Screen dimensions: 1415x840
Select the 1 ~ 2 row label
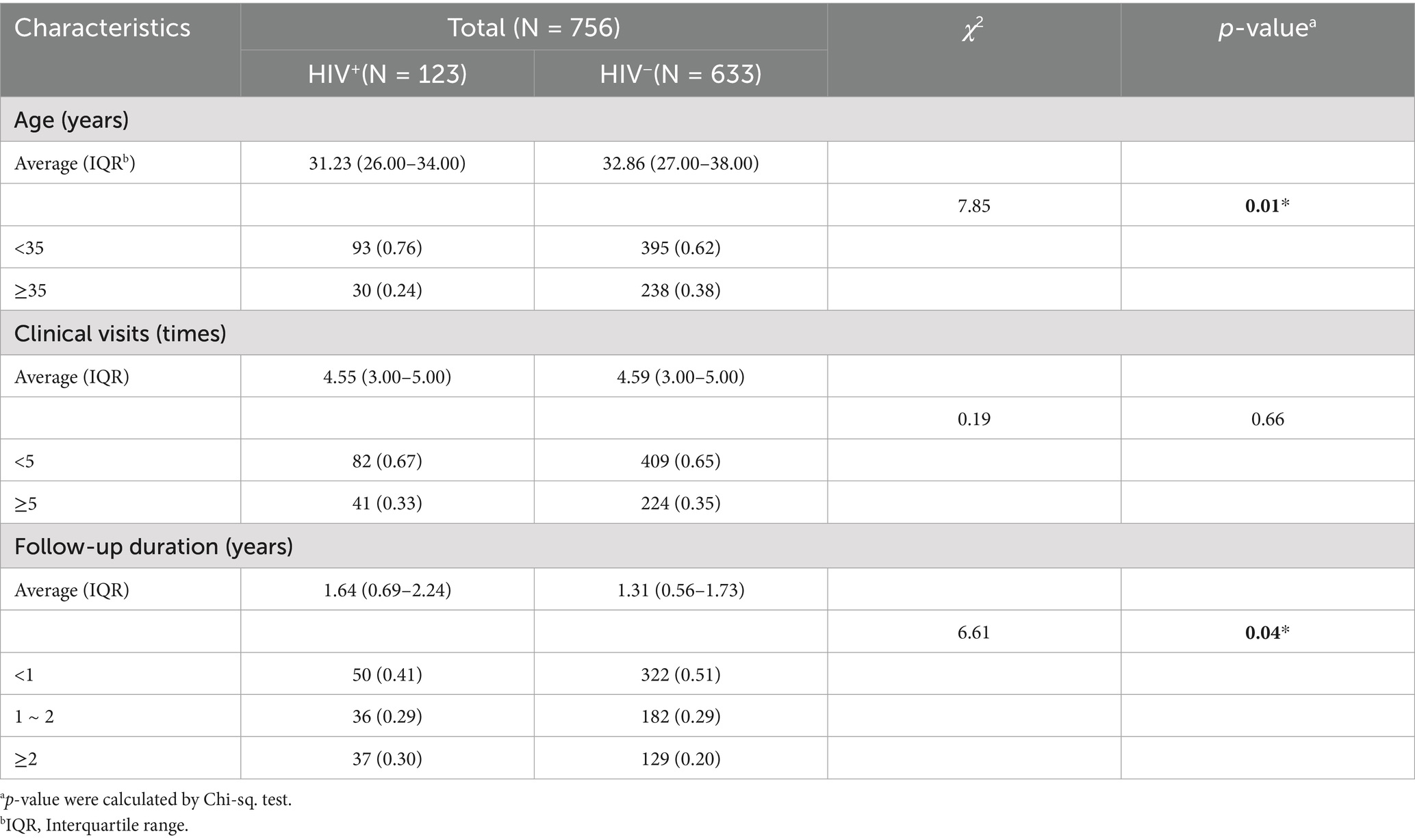point(34,717)
